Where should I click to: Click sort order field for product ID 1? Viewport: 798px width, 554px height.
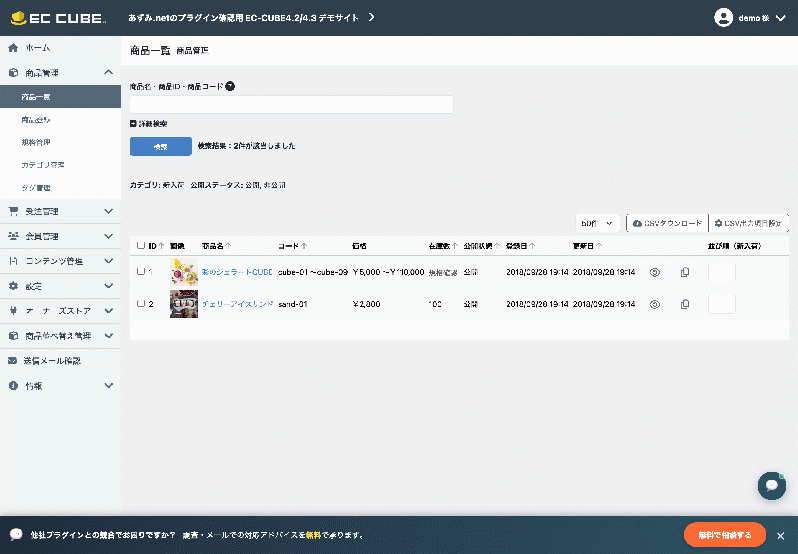tap(722, 272)
